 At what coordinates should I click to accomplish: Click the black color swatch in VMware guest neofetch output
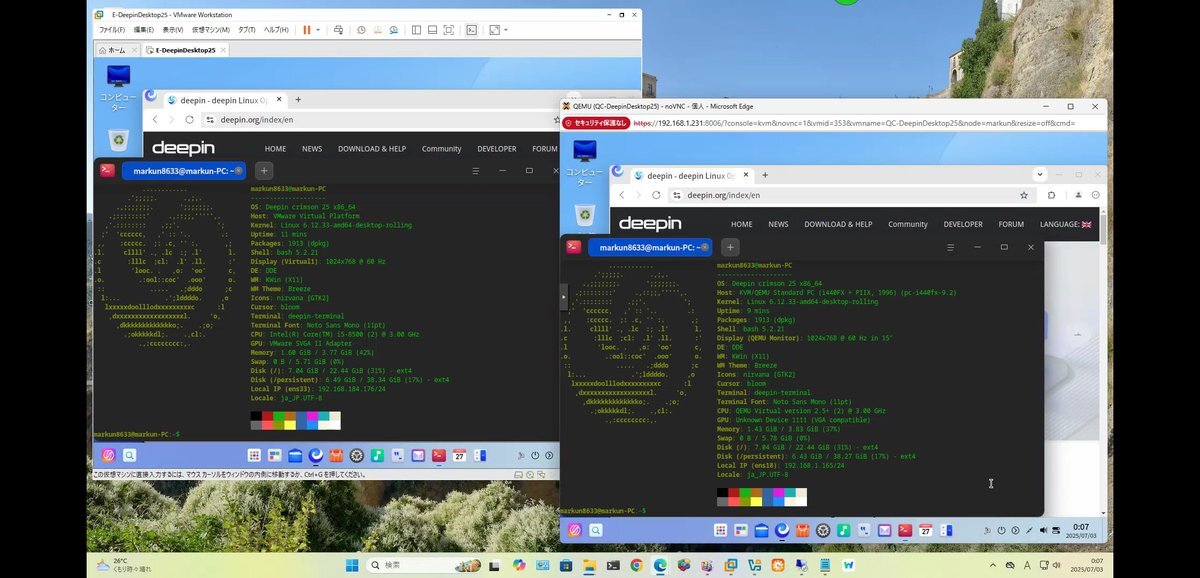click(256, 416)
